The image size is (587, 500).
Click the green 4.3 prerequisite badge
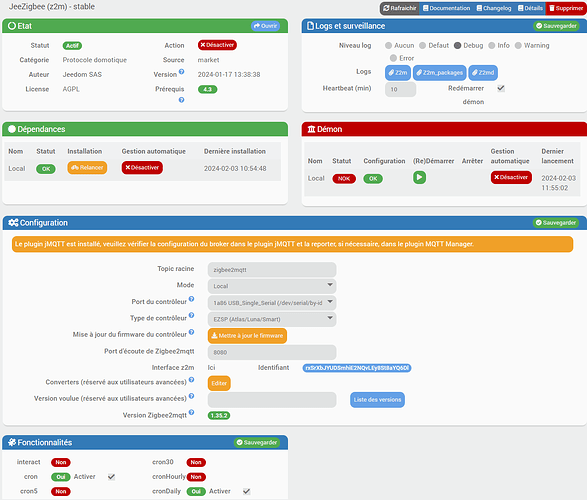click(x=207, y=89)
